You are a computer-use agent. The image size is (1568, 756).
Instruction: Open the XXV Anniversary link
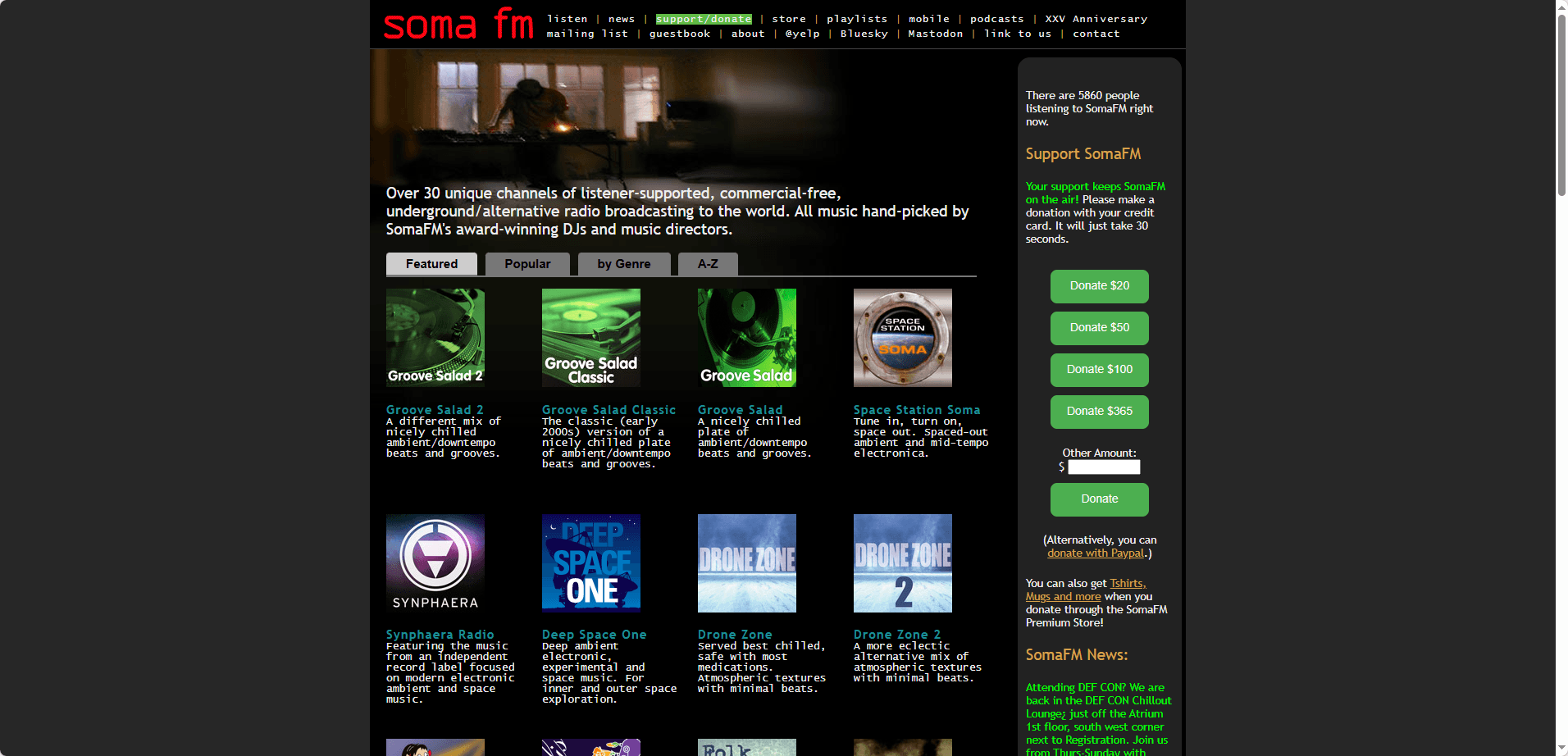pos(1096,19)
